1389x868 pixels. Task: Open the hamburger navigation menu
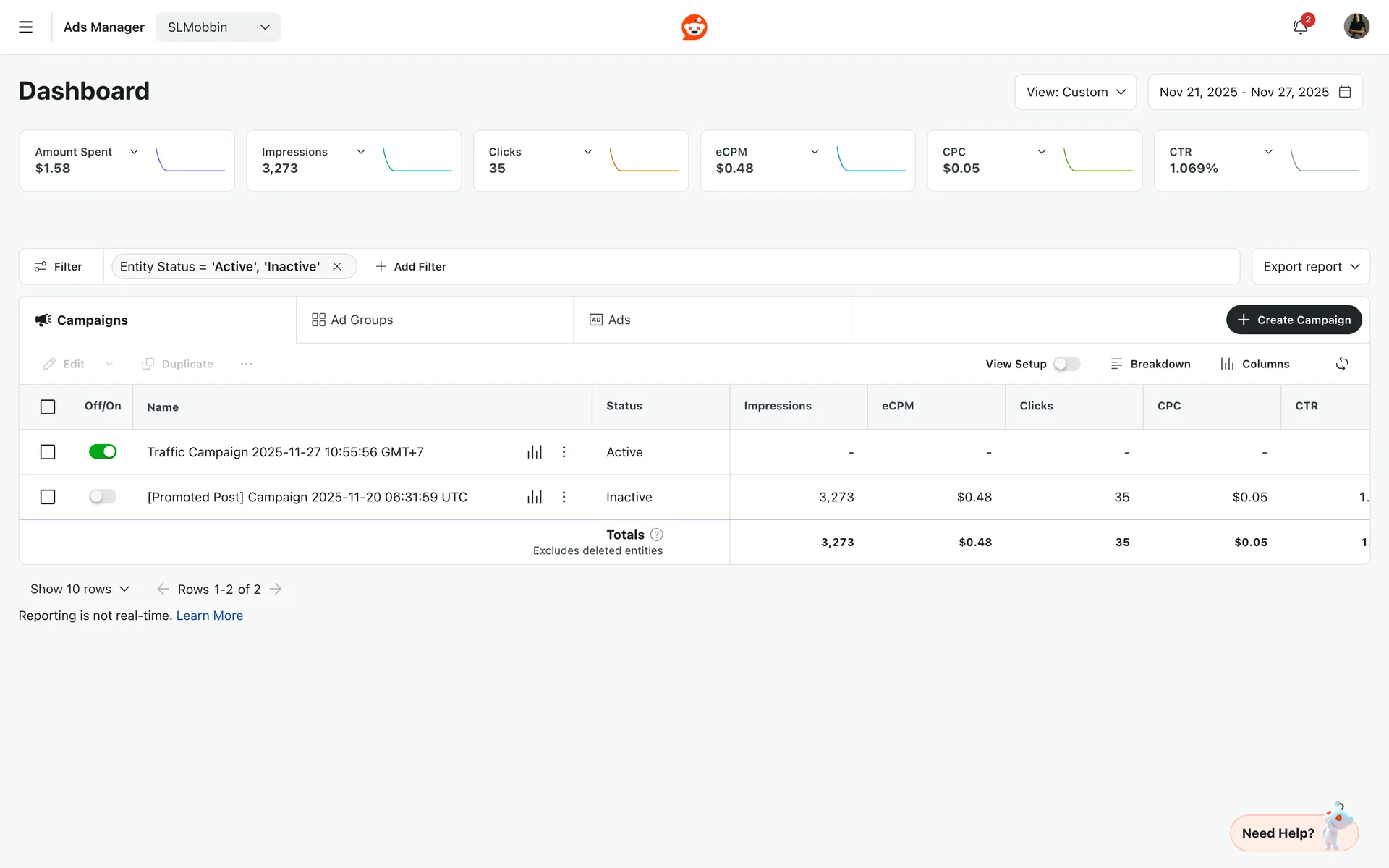point(25,27)
